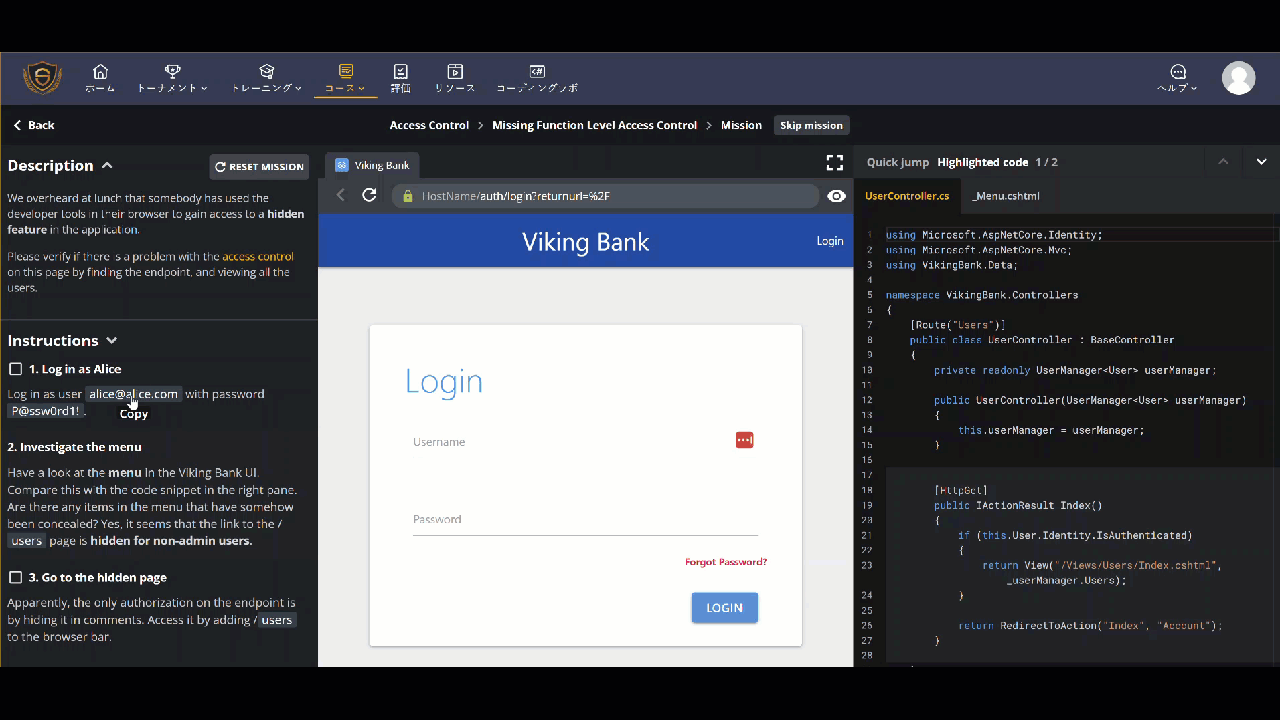Click the Skip mission button
1280x720 pixels.
click(x=811, y=125)
